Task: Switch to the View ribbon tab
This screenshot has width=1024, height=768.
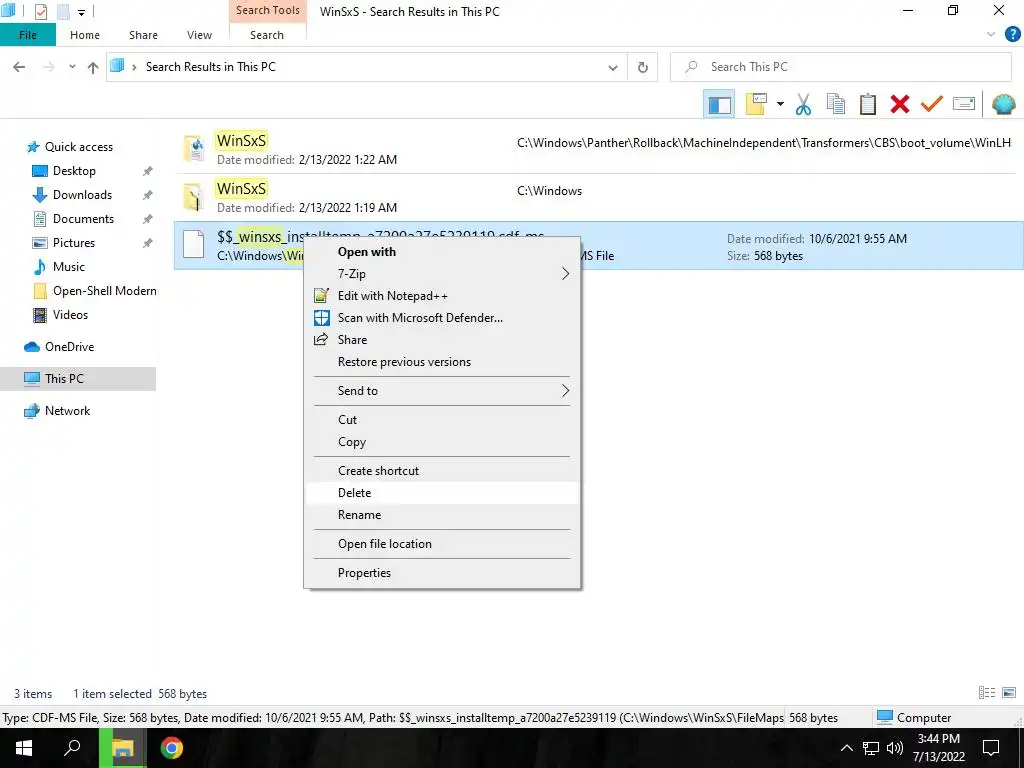Action: pyautogui.click(x=199, y=35)
